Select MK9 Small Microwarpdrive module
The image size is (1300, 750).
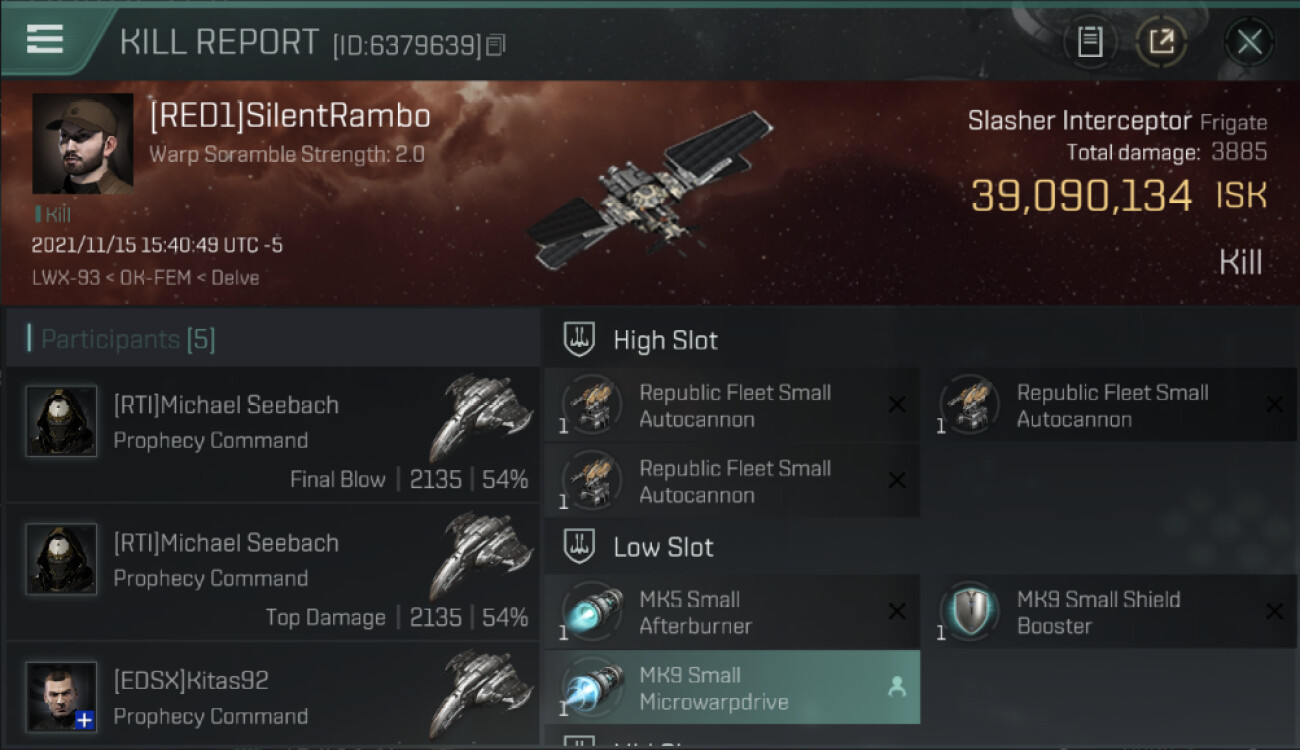[732, 688]
